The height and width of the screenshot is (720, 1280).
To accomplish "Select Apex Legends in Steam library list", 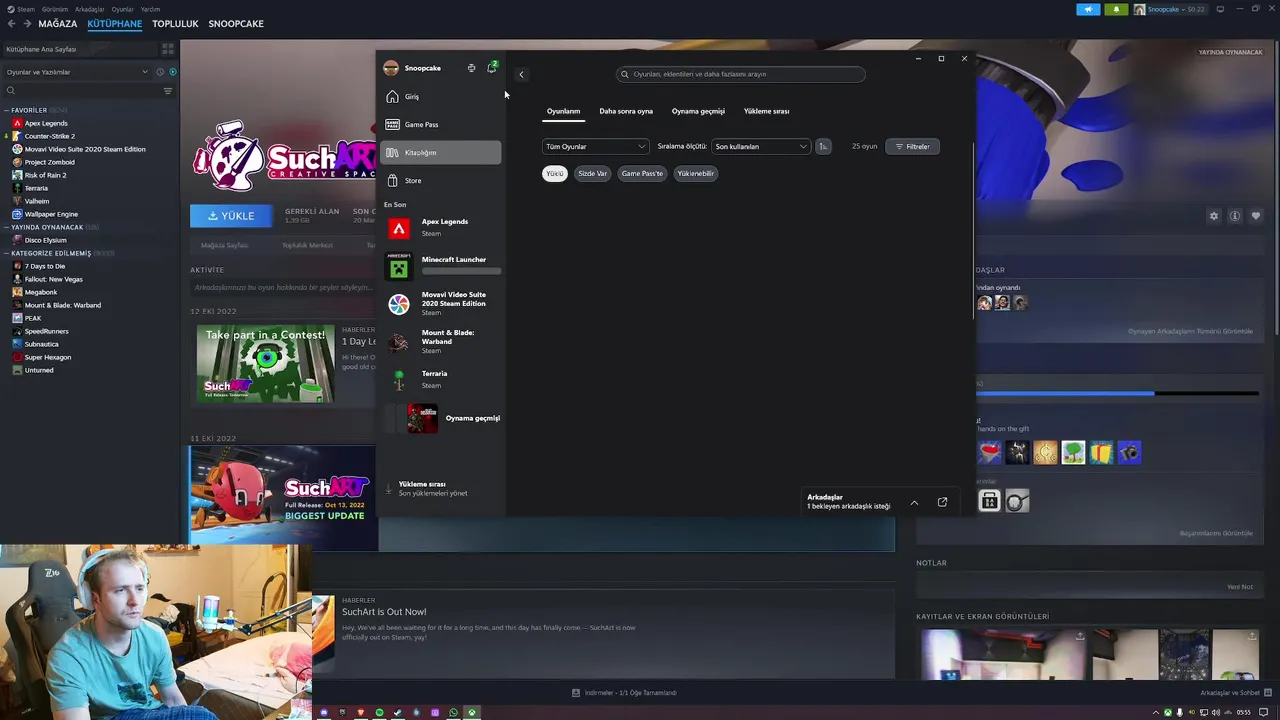I will [x=46, y=123].
